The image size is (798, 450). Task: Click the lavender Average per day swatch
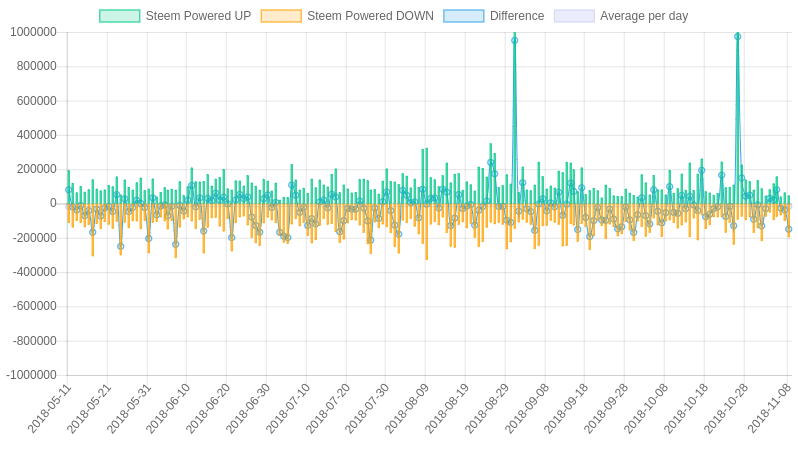point(574,16)
